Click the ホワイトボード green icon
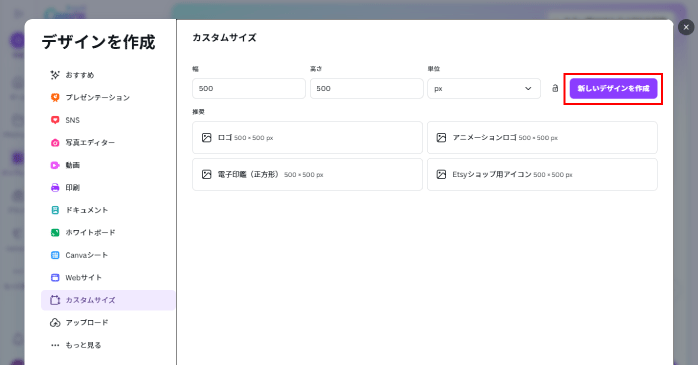698x365 pixels. tap(55, 232)
